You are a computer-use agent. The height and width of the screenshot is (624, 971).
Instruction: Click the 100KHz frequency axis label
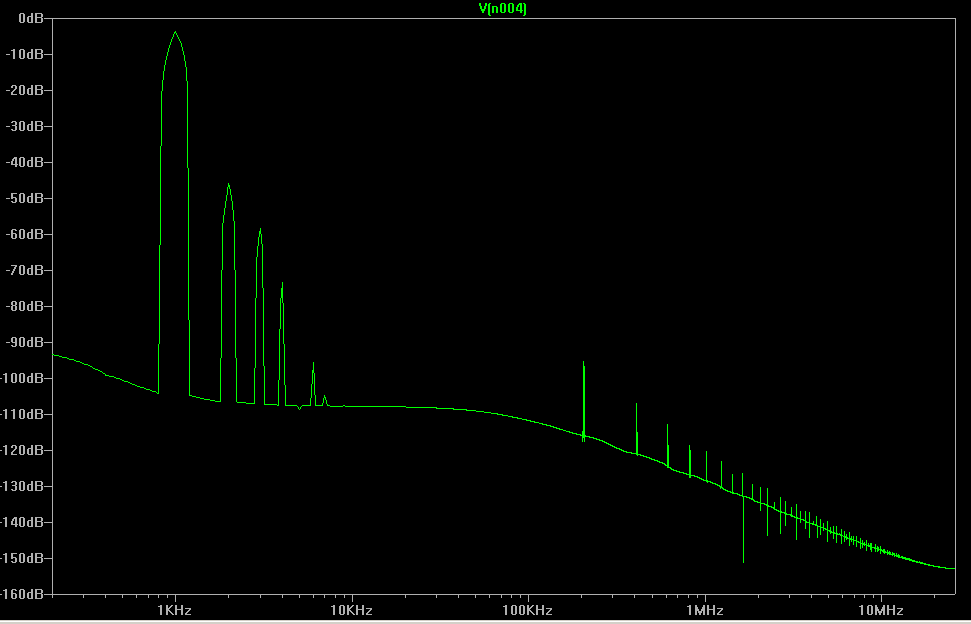(x=528, y=610)
